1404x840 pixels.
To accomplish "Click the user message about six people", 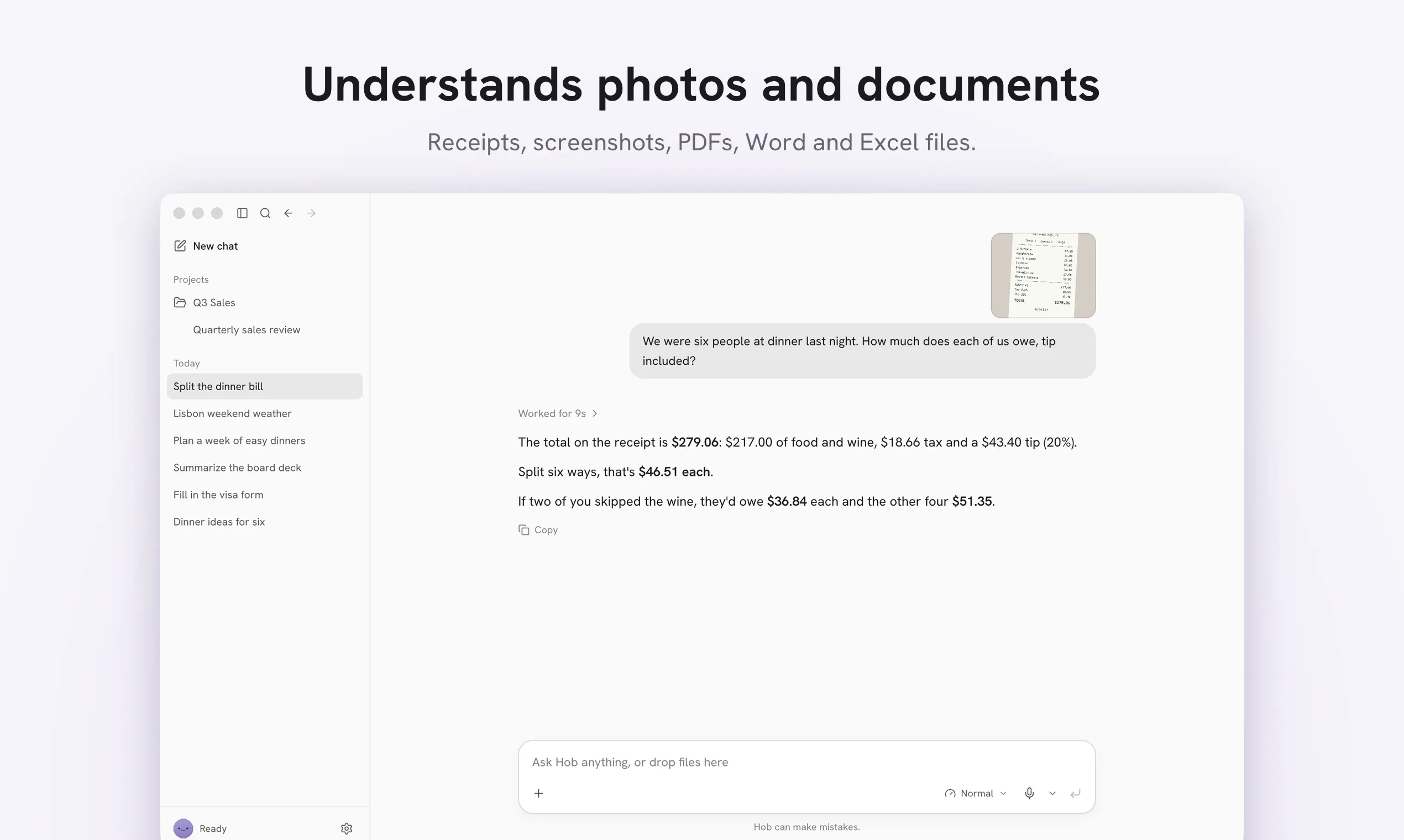I will click(862, 351).
